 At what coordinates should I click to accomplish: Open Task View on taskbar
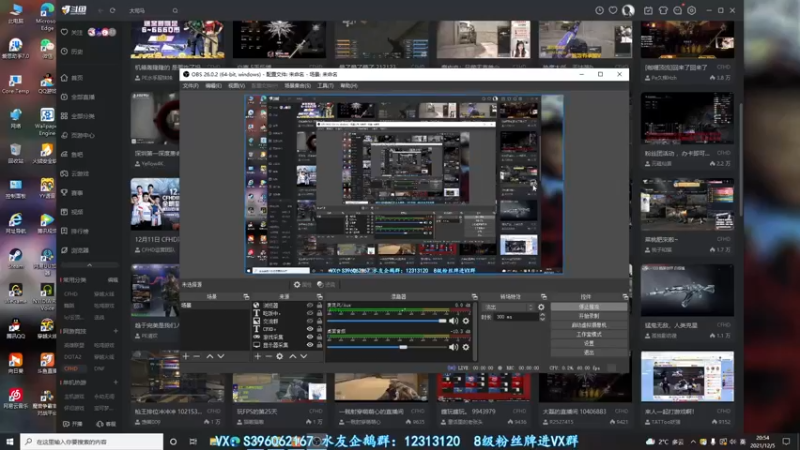coord(193,441)
